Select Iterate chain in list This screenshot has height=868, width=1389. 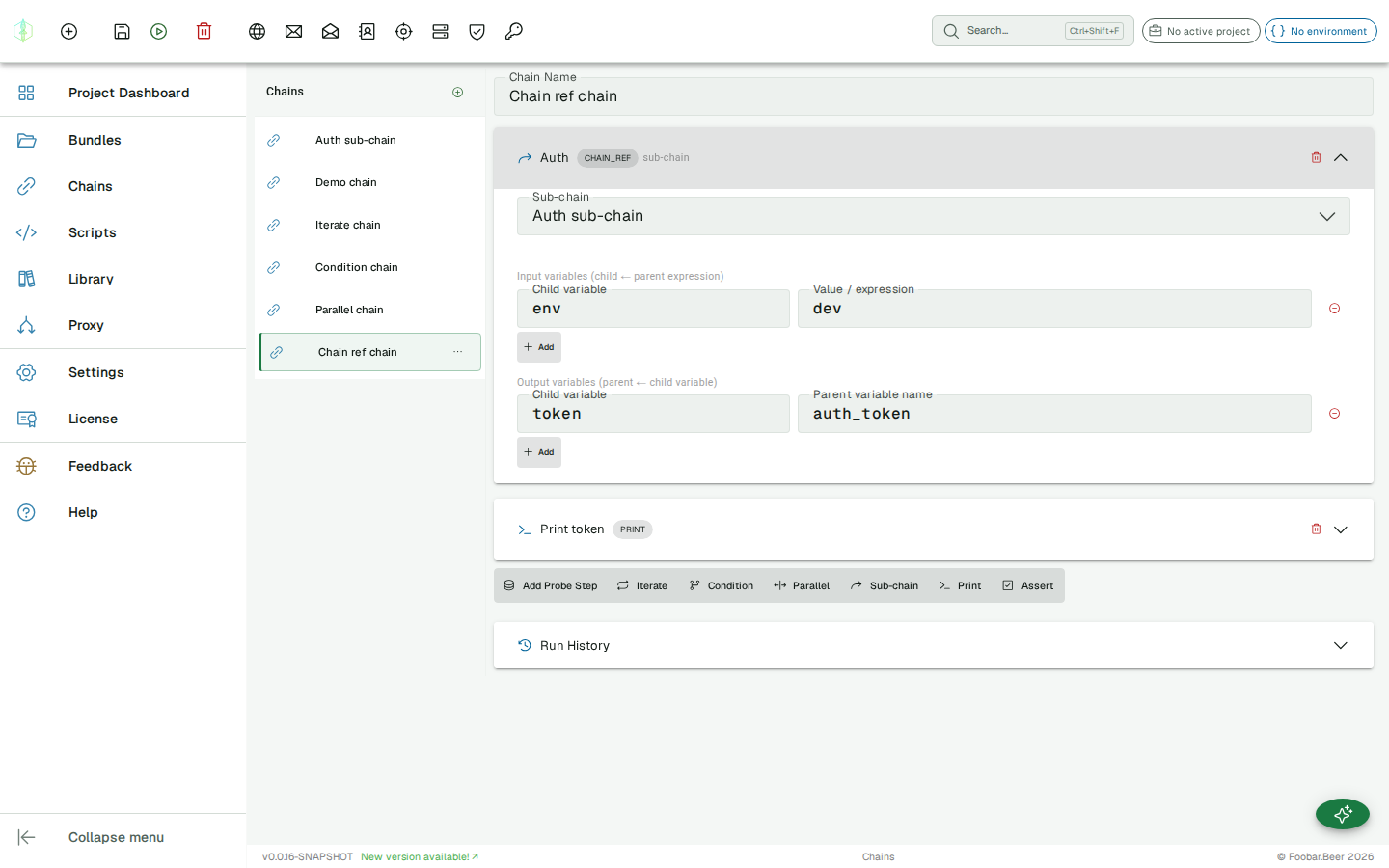click(369, 225)
